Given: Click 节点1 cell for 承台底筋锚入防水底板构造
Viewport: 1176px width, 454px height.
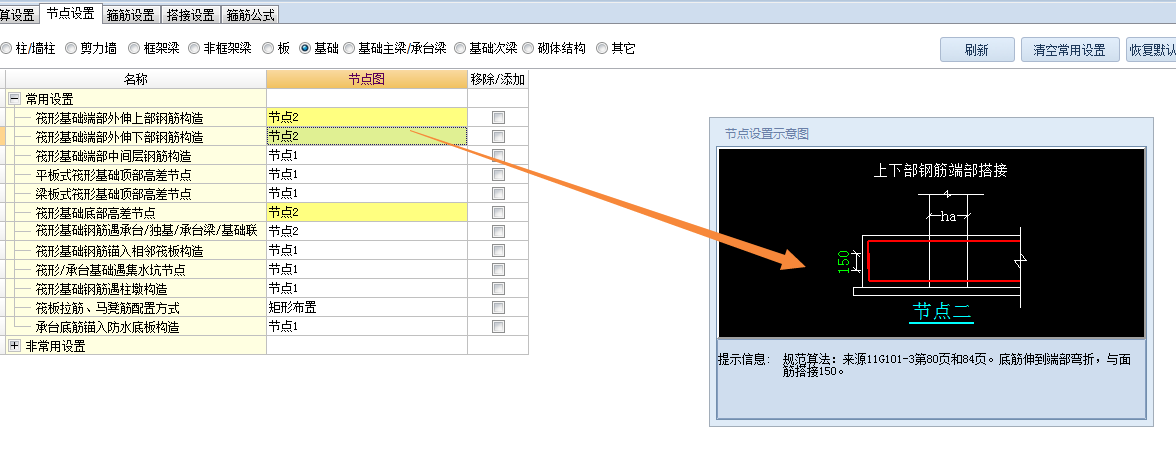Looking at the screenshot, I should [367, 326].
